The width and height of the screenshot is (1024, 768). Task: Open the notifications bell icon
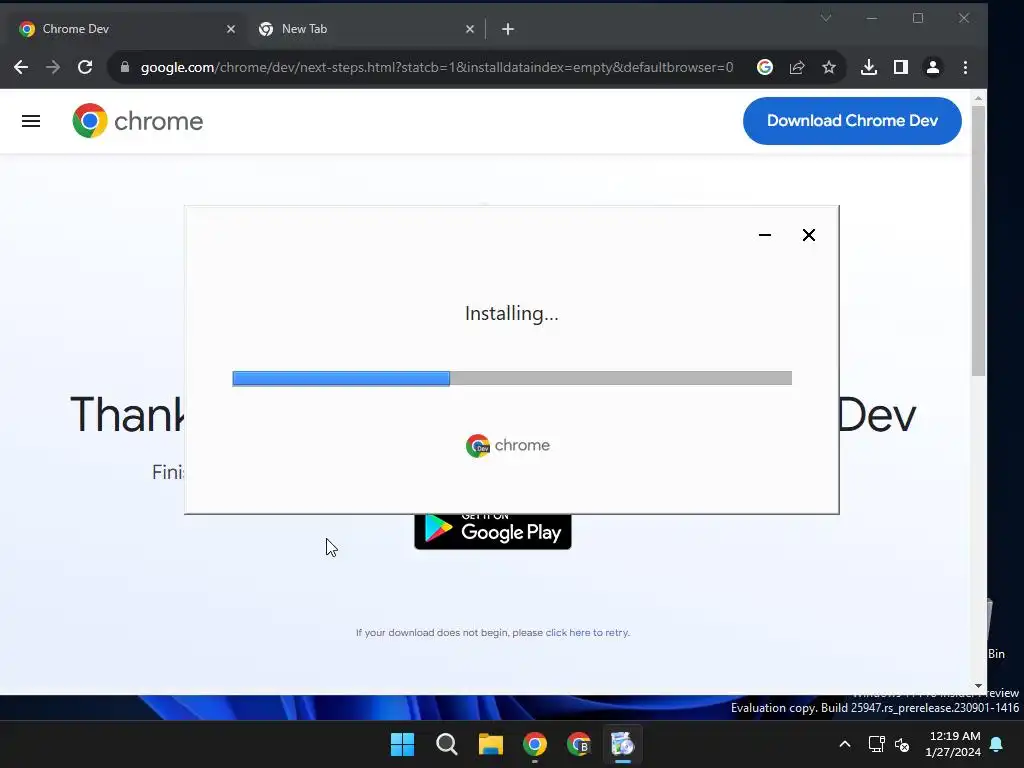(997, 744)
